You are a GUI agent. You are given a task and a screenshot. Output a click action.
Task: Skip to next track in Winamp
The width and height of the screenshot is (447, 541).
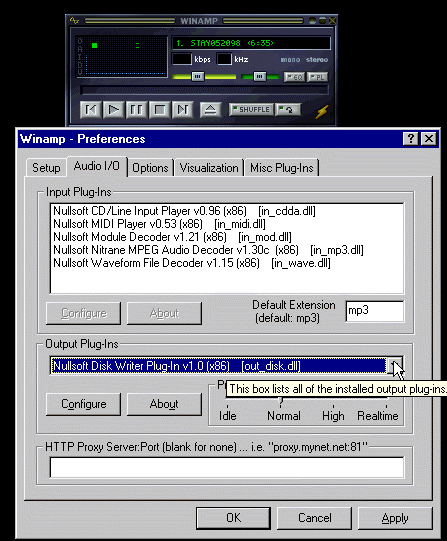182,110
